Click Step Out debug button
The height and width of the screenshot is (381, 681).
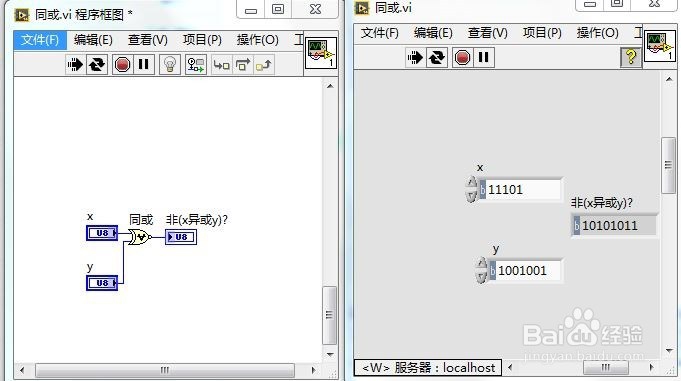click(264, 65)
